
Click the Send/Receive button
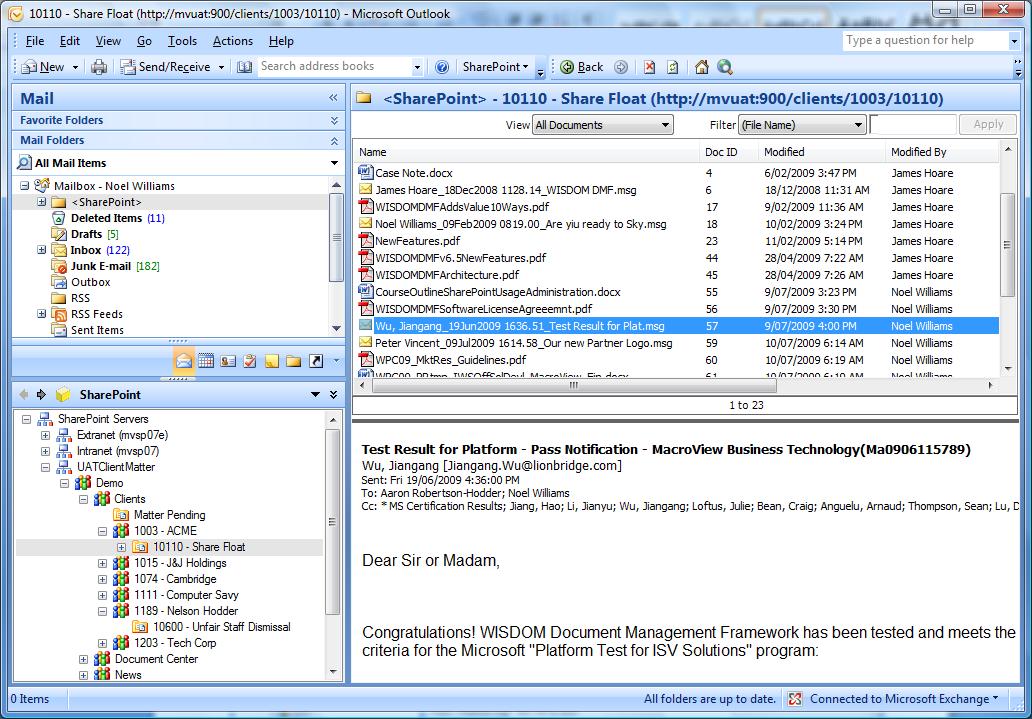point(167,67)
